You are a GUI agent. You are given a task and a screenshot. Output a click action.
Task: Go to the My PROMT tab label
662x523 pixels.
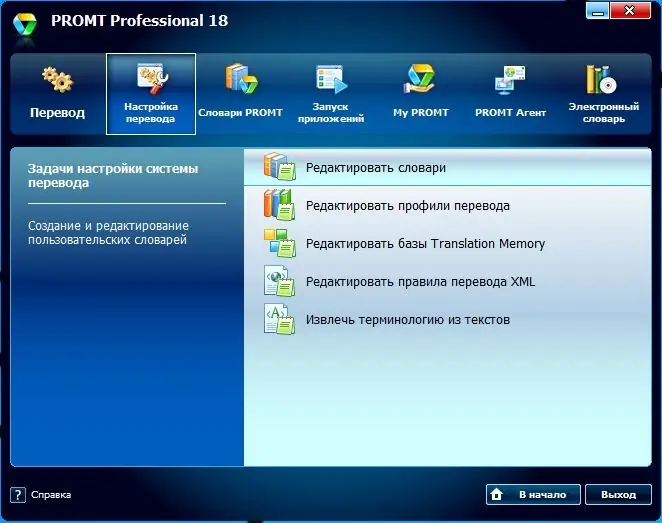(x=421, y=113)
